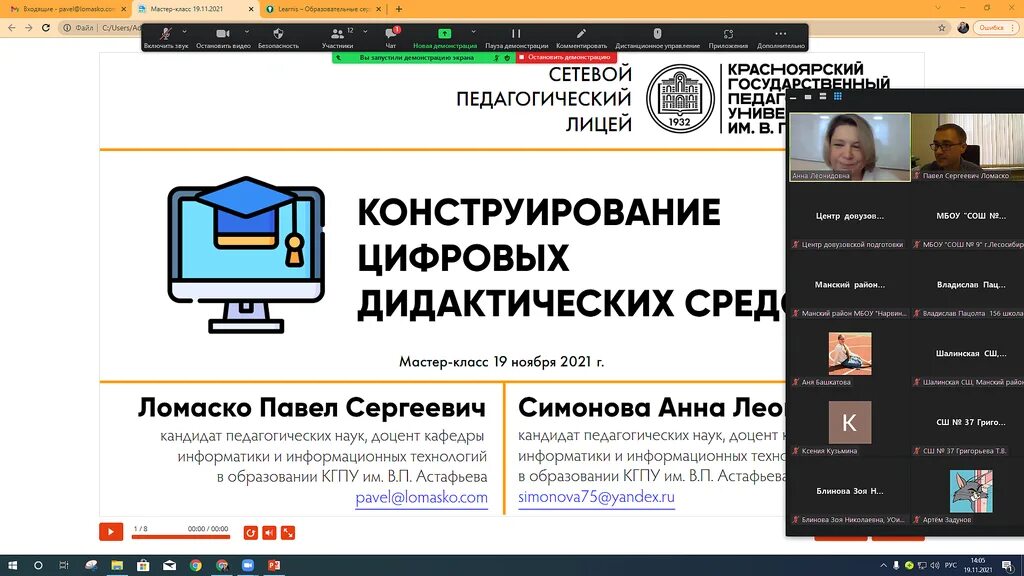Open Windows Start menu

click(x=12, y=566)
